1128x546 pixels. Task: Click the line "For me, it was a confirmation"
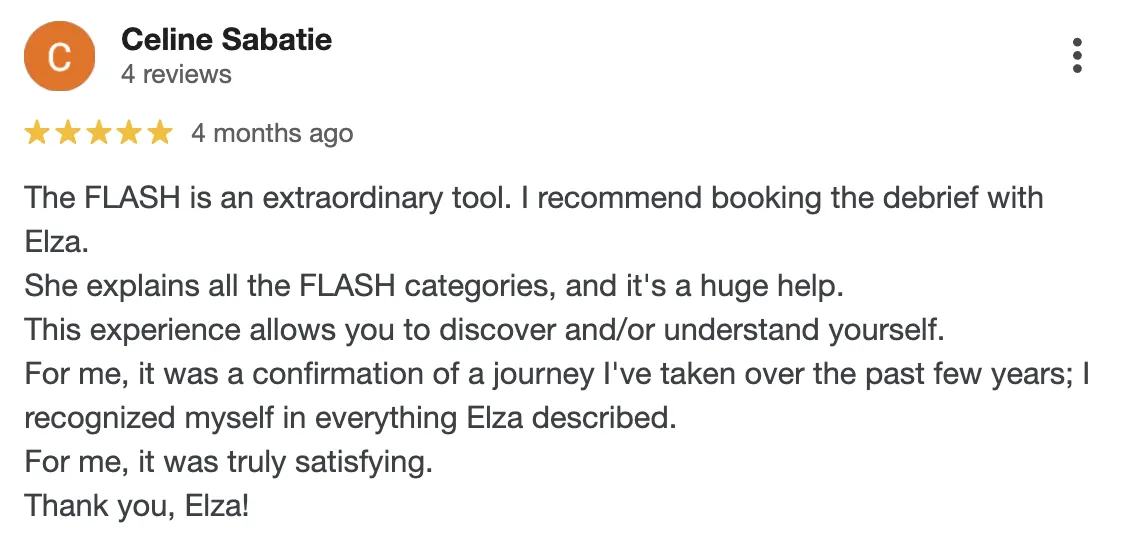pyautogui.click(x=558, y=374)
